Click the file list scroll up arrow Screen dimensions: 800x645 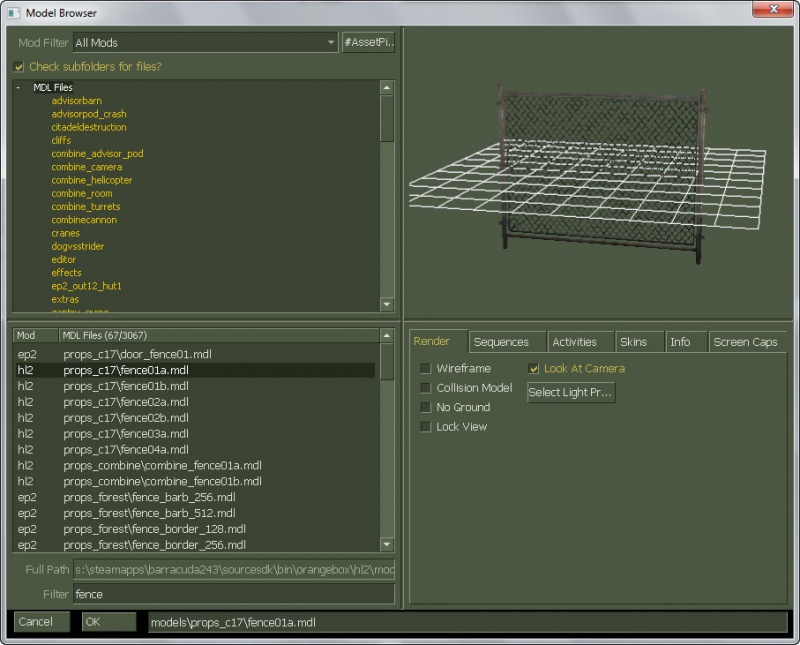(x=387, y=335)
